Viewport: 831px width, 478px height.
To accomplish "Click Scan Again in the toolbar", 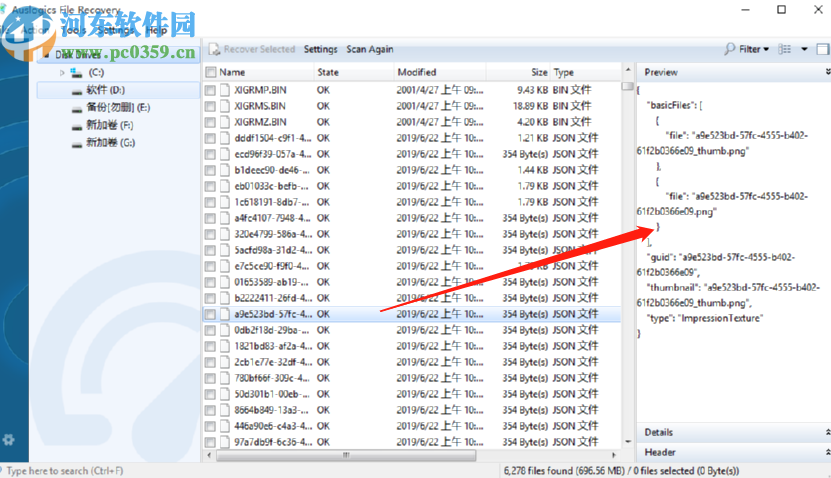I will click(x=370, y=49).
